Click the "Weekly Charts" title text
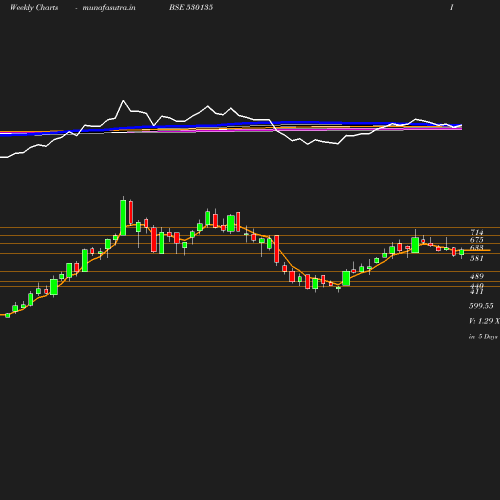Viewport: 500px width, 500px height. (34, 7)
